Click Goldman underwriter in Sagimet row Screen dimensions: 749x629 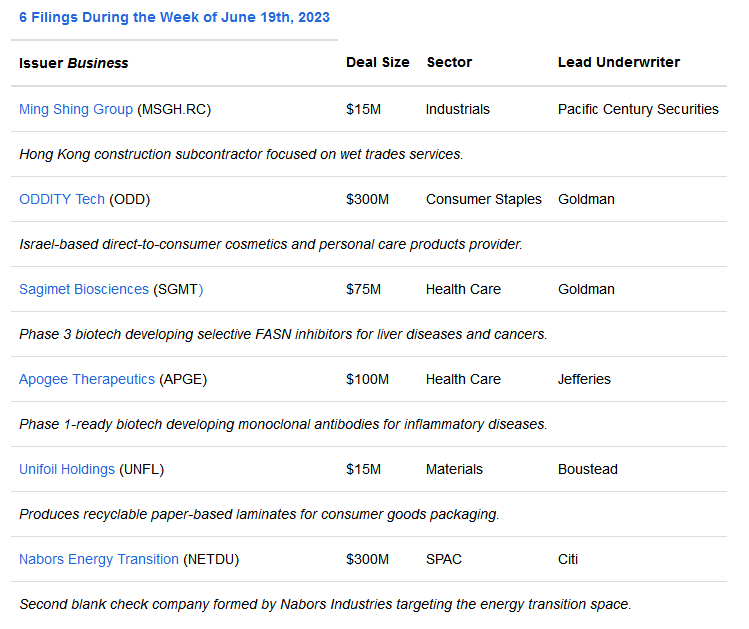coord(586,289)
